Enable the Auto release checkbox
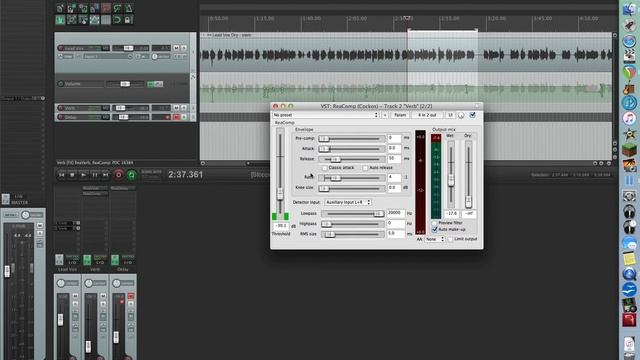640x360 pixels. (x=365, y=168)
